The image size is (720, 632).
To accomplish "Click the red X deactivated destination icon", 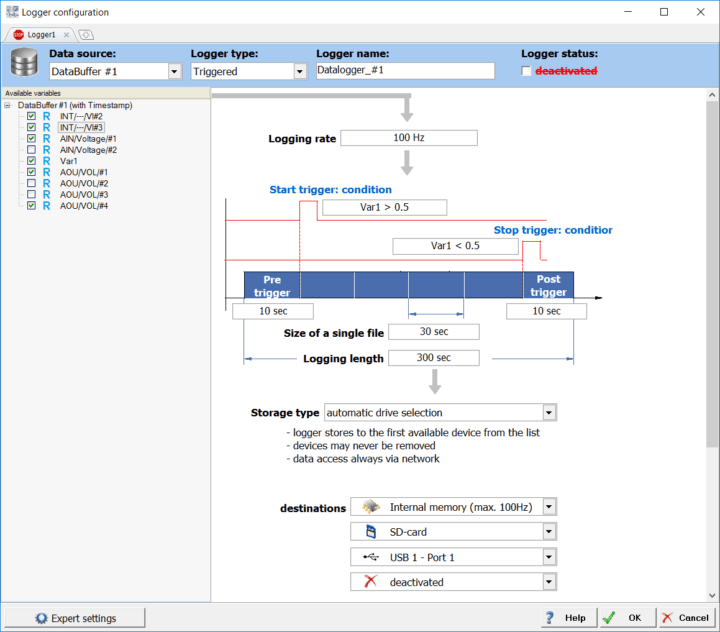I will pyautogui.click(x=371, y=581).
